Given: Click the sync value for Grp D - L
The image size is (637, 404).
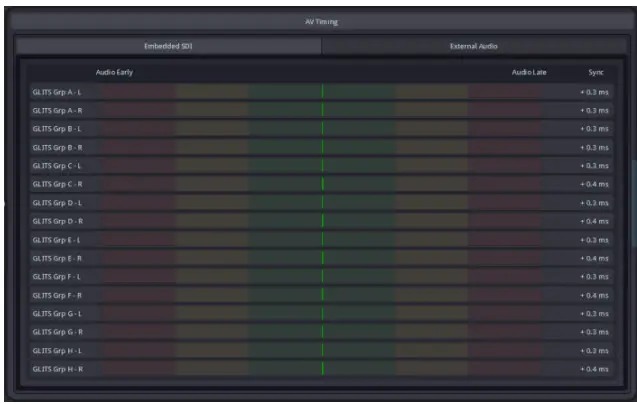Looking at the screenshot, I should (594, 203).
